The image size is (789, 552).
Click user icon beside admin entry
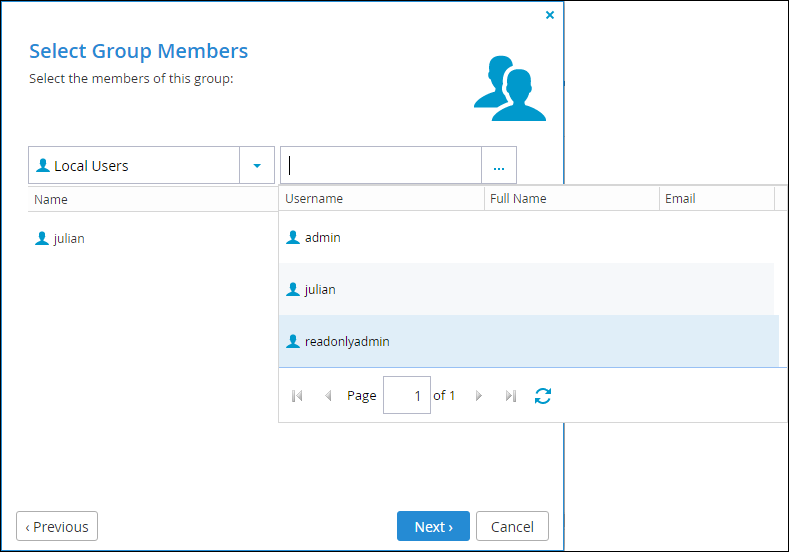click(x=292, y=237)
